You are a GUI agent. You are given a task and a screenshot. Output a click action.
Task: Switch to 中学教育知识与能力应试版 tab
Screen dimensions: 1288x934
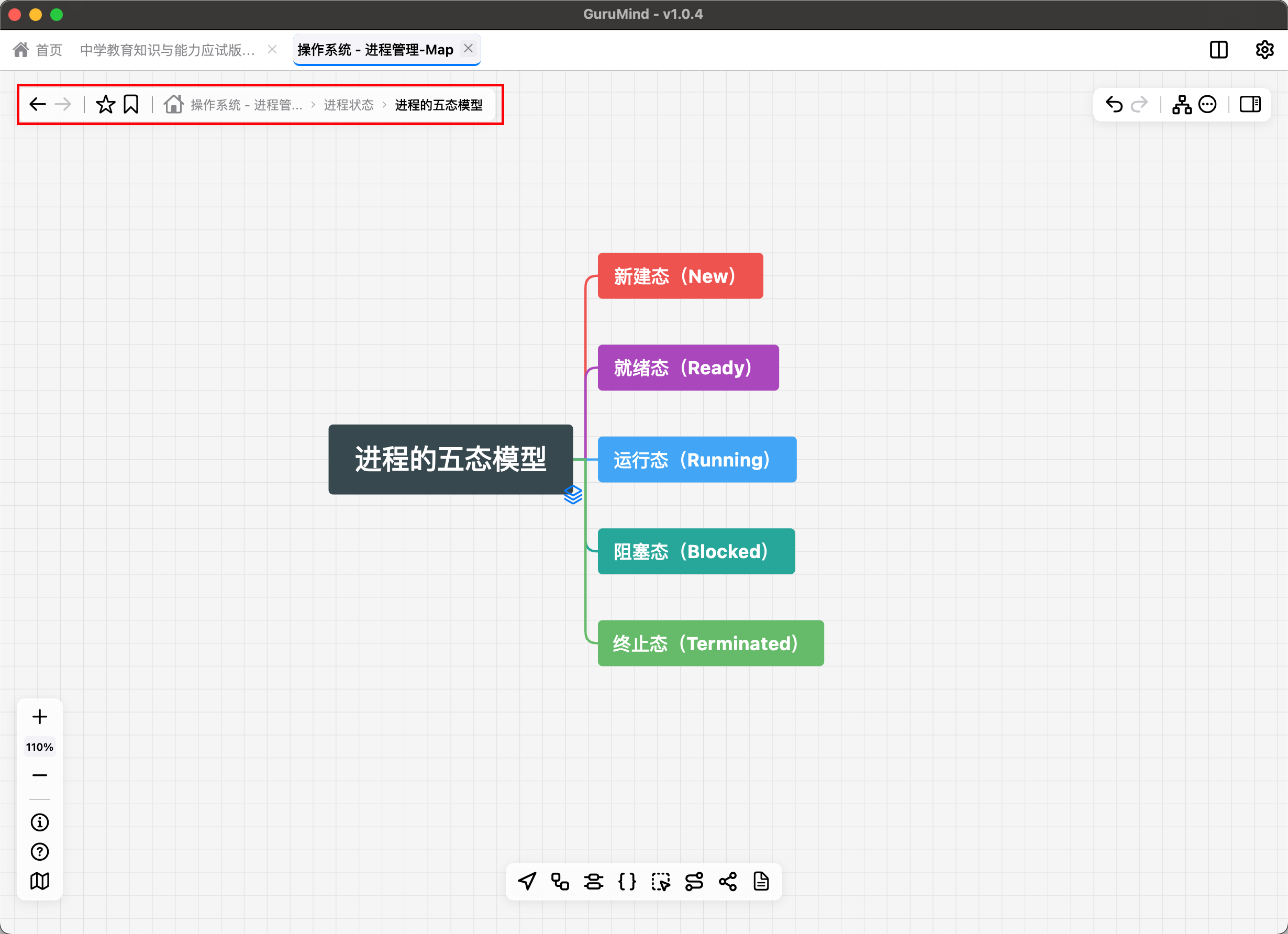click(168, 50)
